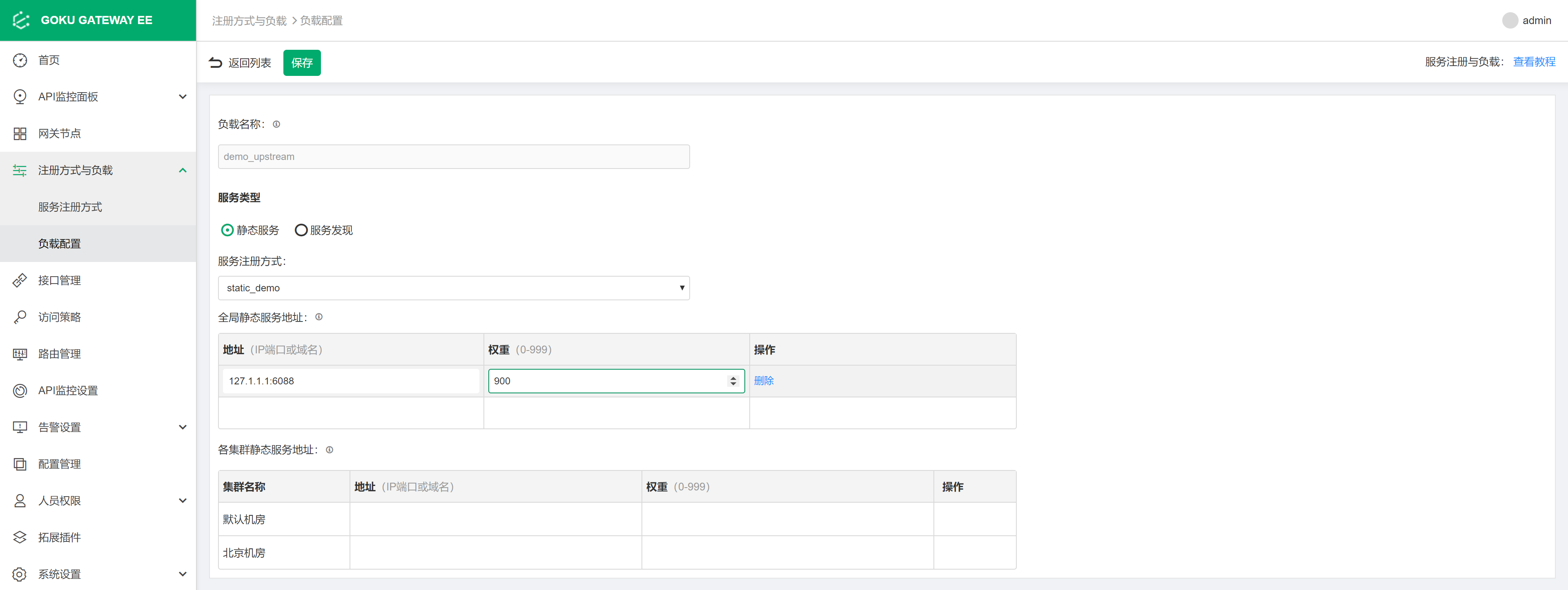Click the route management icon
1568x590 pixels.
[x=20, y=354]
